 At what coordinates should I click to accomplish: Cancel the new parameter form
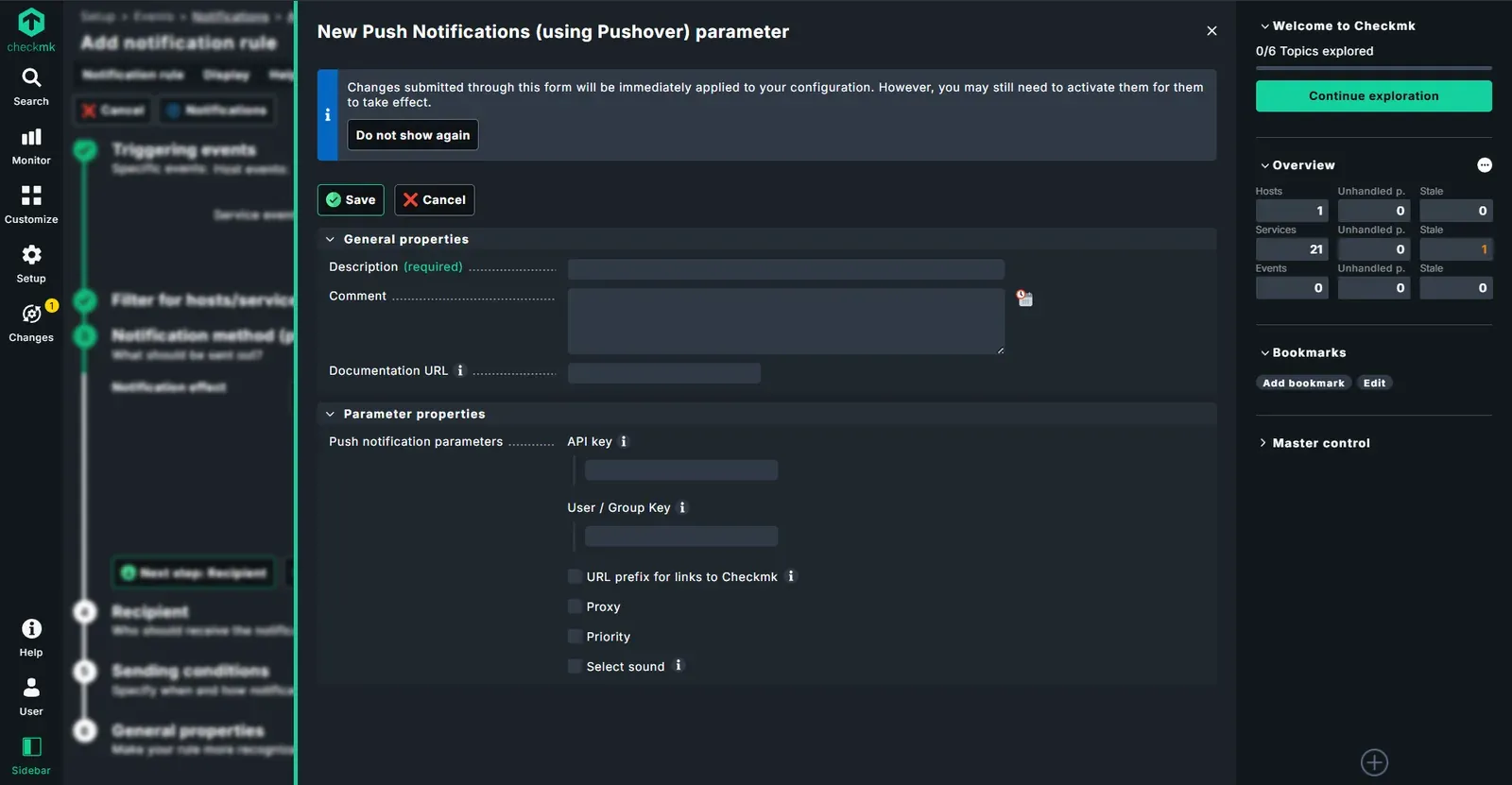pos(435,200)
